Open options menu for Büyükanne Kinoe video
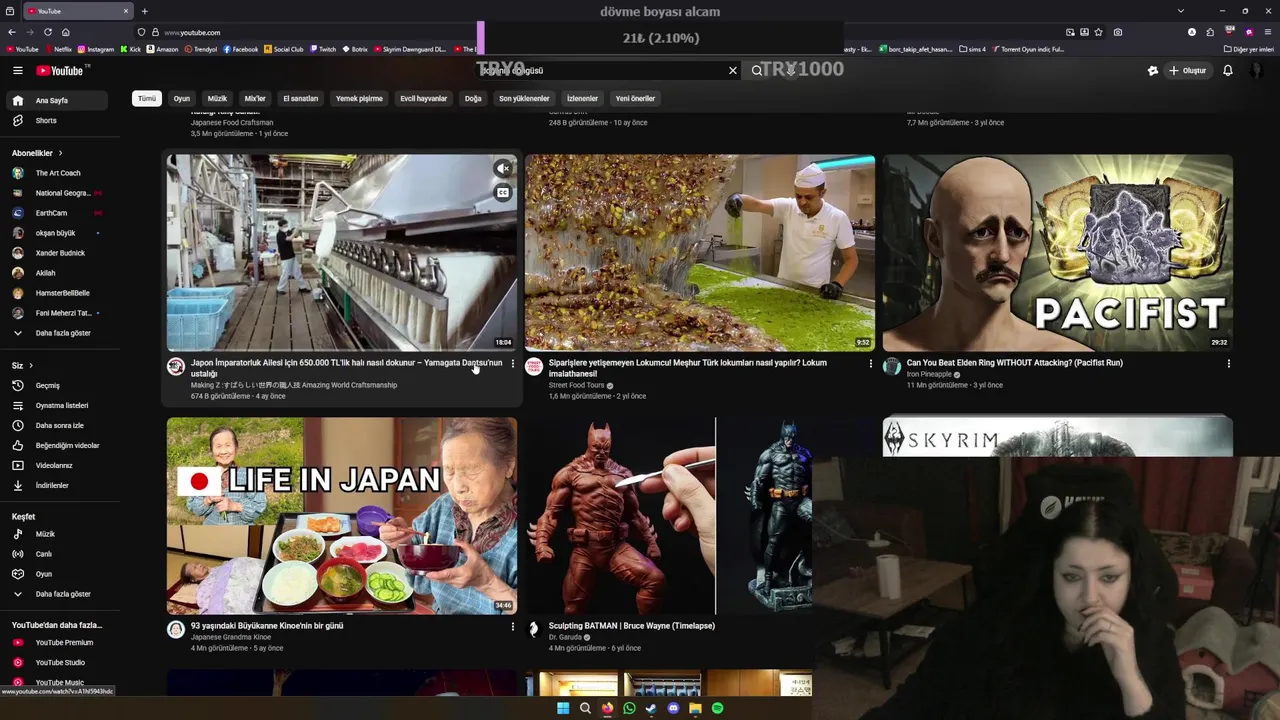This screenshot has width=1280, height=720. (513, 627)
